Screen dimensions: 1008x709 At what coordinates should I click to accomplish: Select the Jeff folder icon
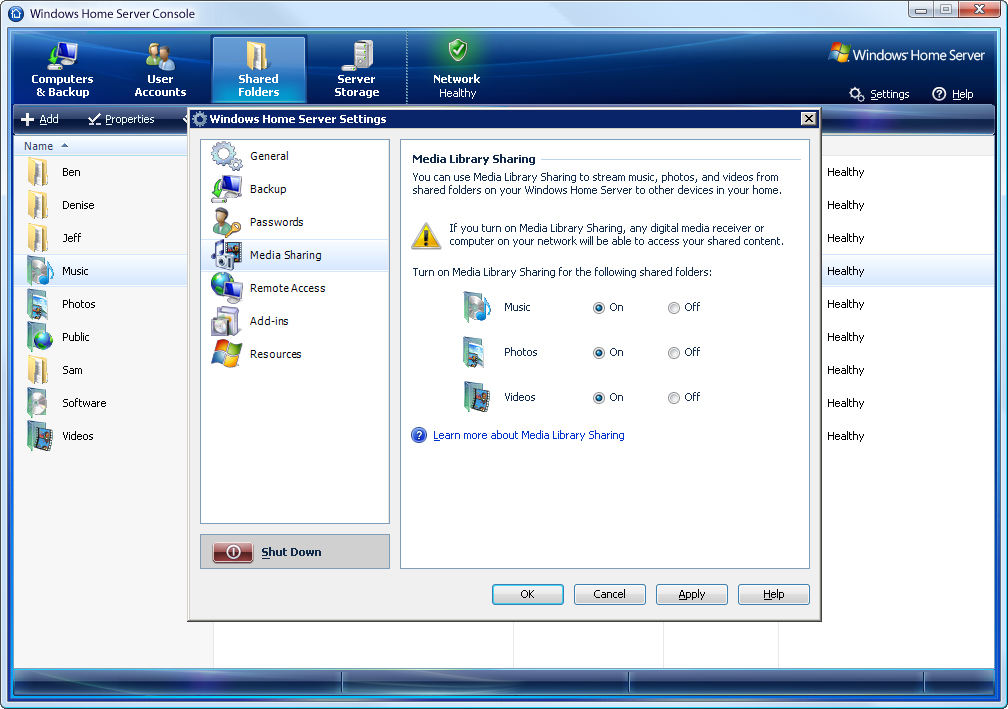(38, 238)
